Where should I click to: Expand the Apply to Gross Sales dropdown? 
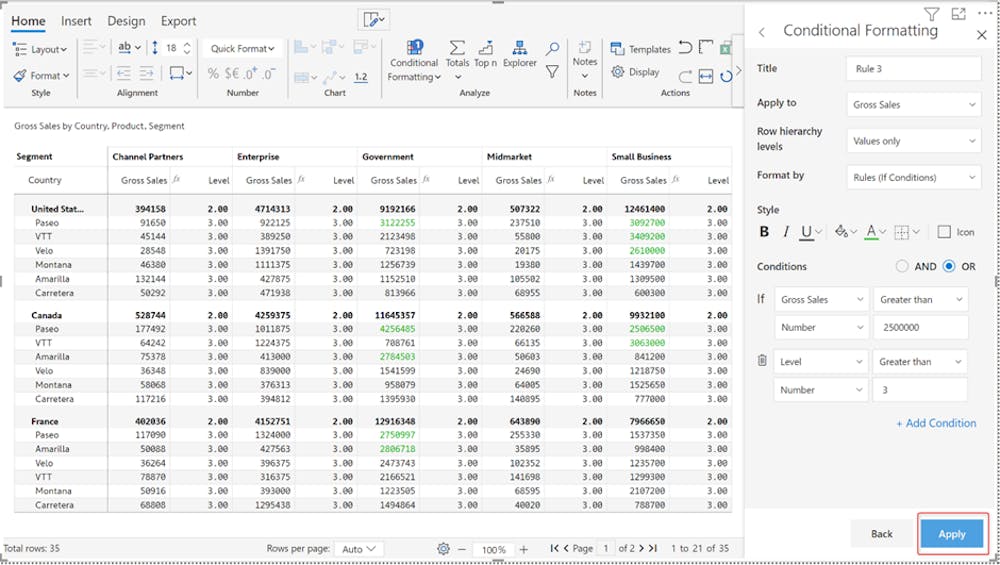pyautogui.click(x=914, y=104)
